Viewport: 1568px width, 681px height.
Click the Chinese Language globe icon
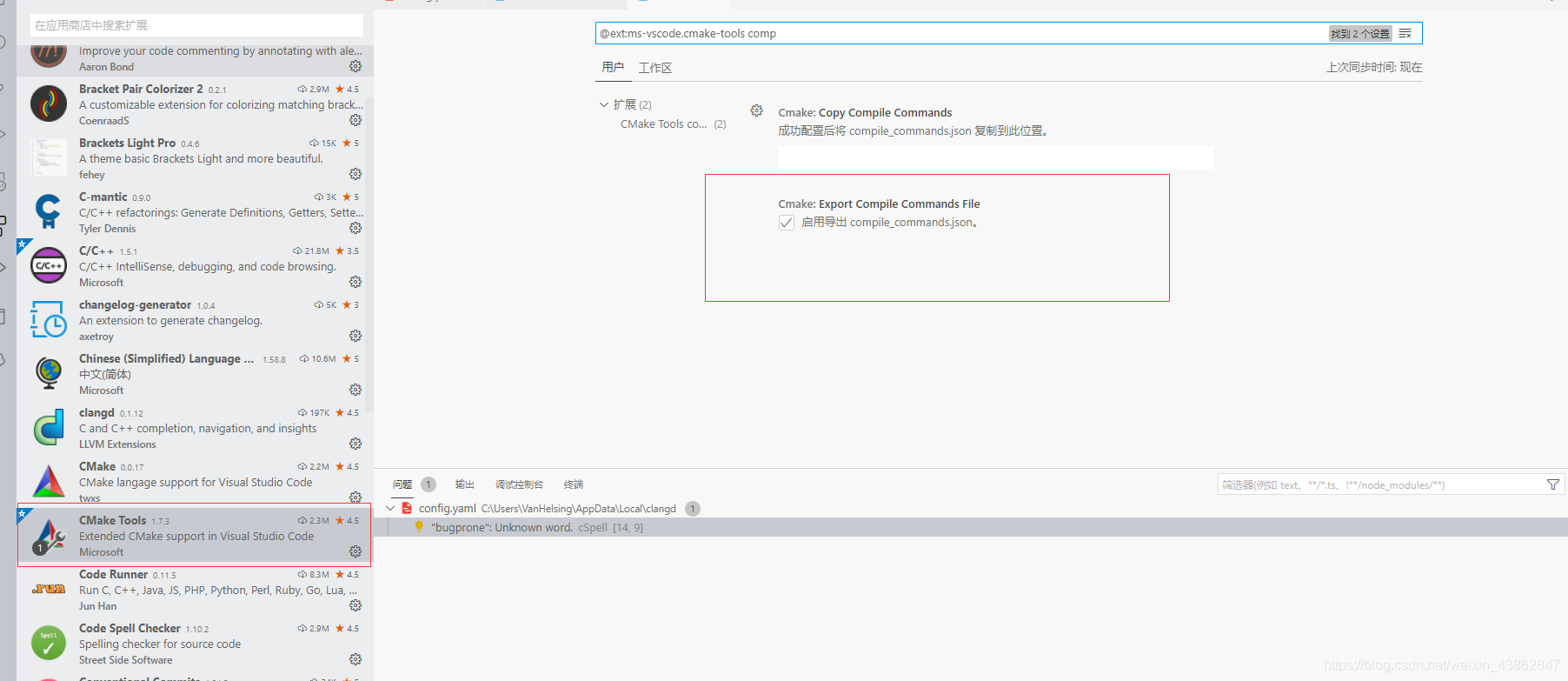[49, 373]
